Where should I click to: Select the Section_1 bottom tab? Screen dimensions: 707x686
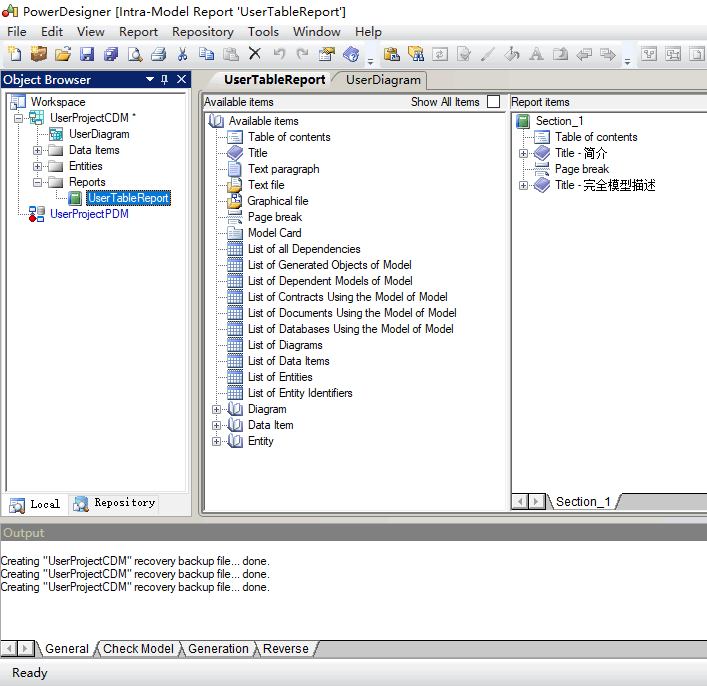[x=583, y=502]
